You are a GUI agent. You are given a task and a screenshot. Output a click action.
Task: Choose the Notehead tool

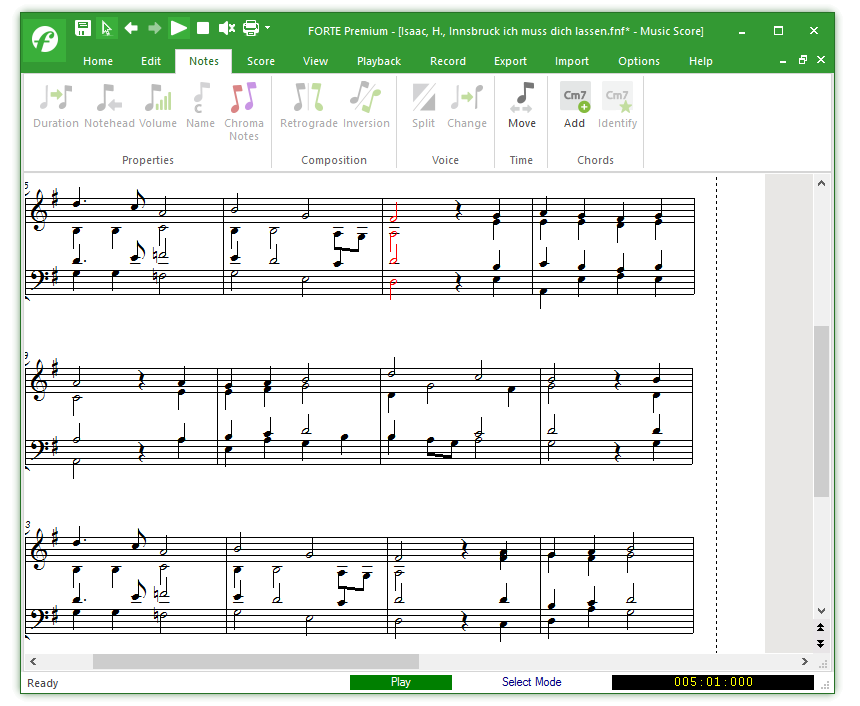point(109,106)
